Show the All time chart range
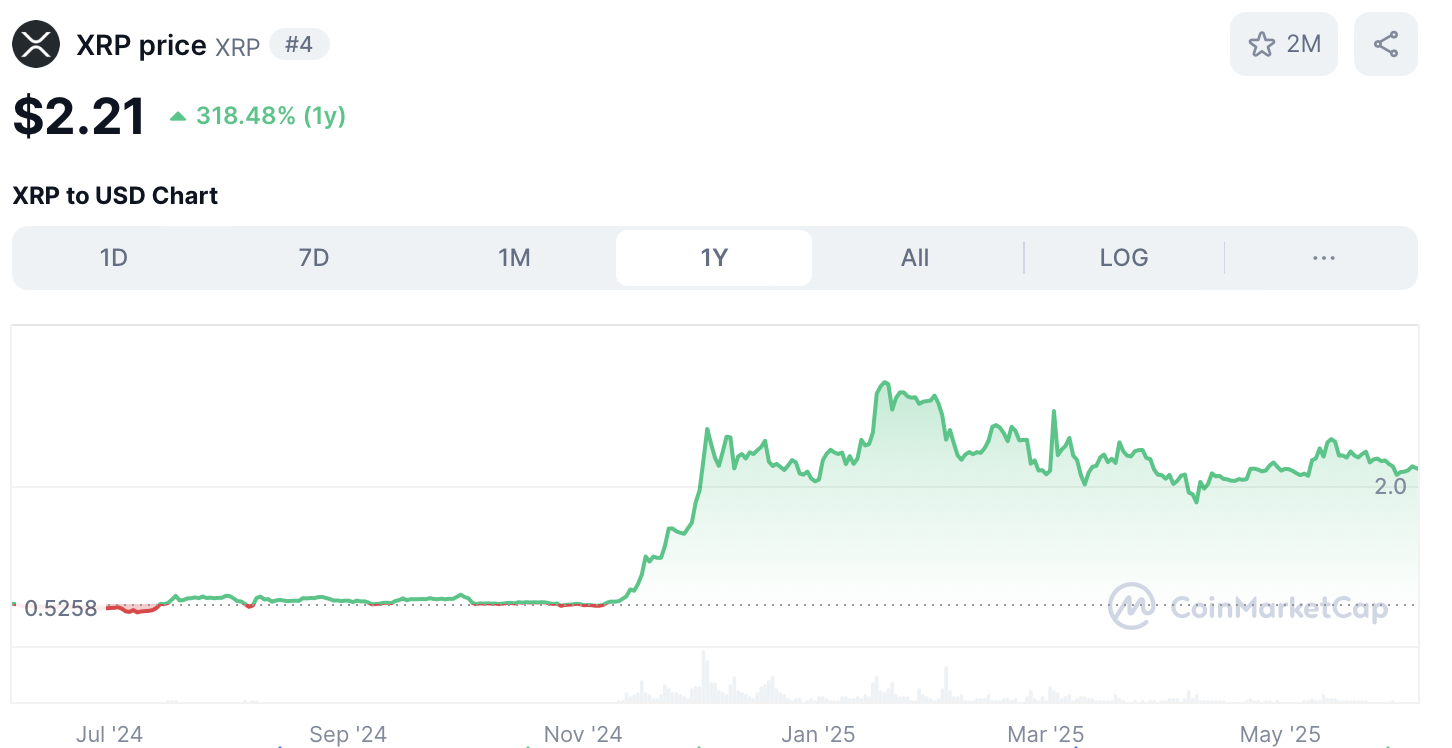This screenshot has height=748, width=1452. pos(915,258)
